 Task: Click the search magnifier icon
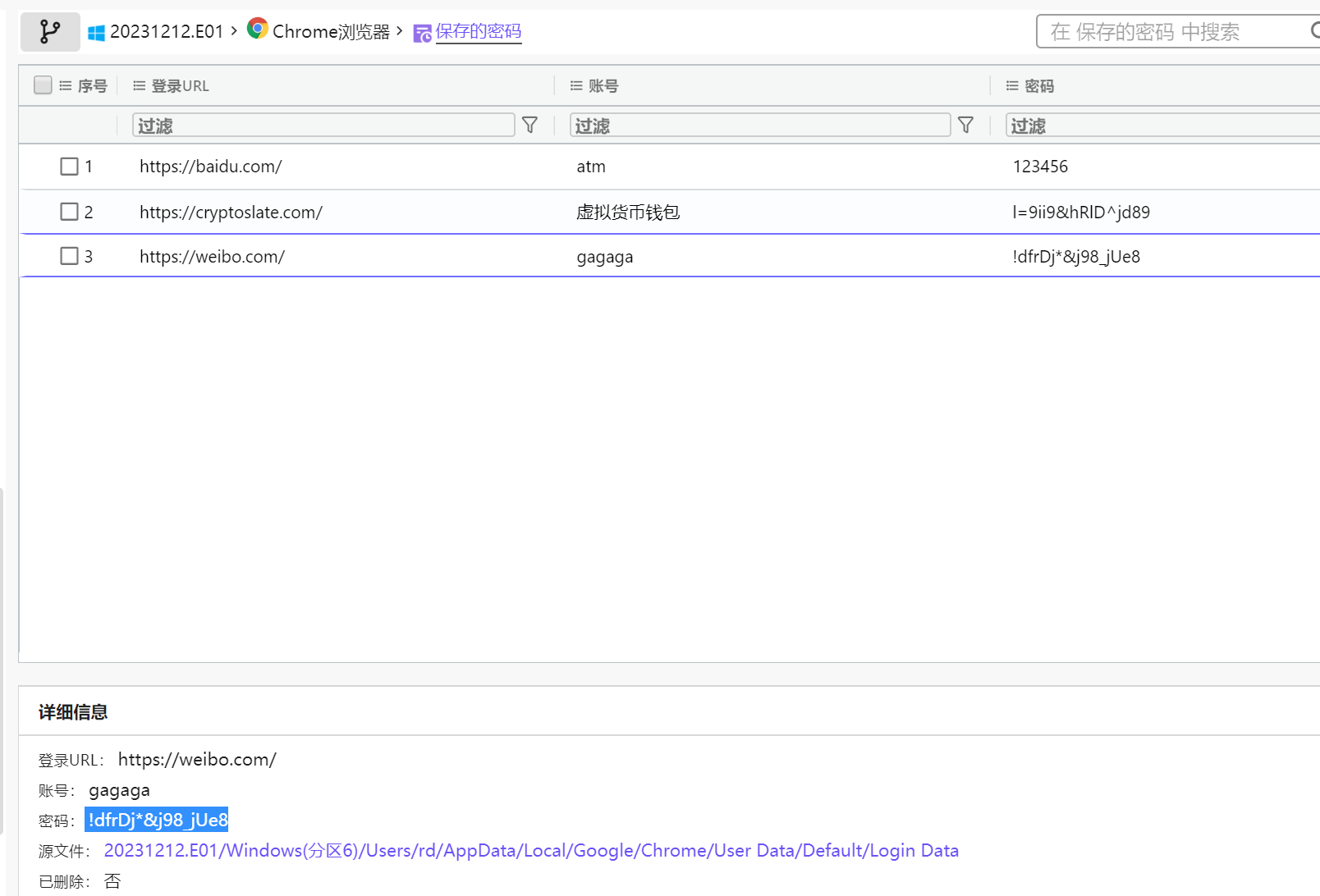point(1315,31)
